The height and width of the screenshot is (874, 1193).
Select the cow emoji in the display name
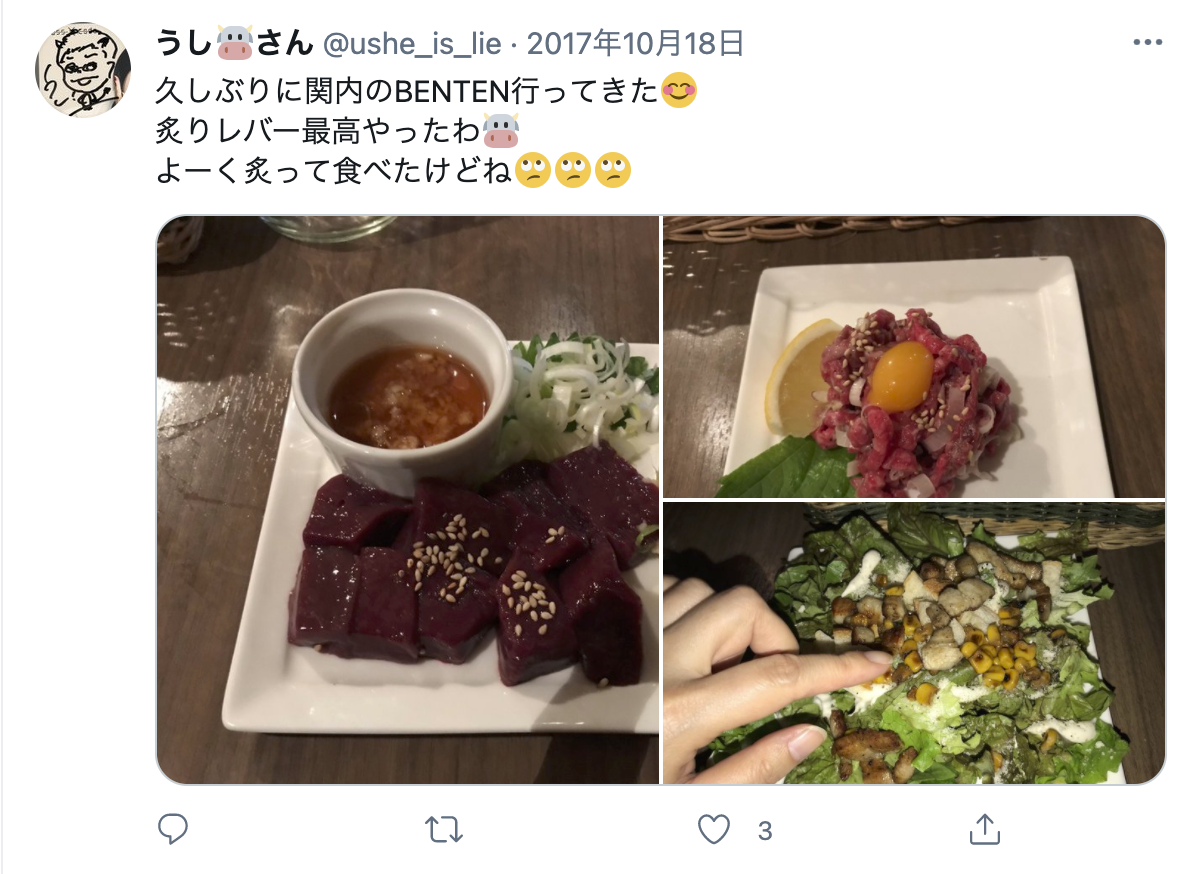pos(235,43)
